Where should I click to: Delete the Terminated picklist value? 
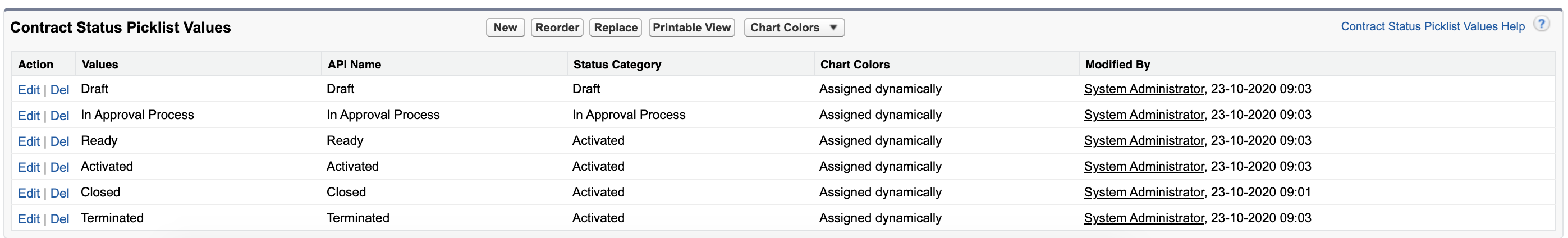point(59,219)
